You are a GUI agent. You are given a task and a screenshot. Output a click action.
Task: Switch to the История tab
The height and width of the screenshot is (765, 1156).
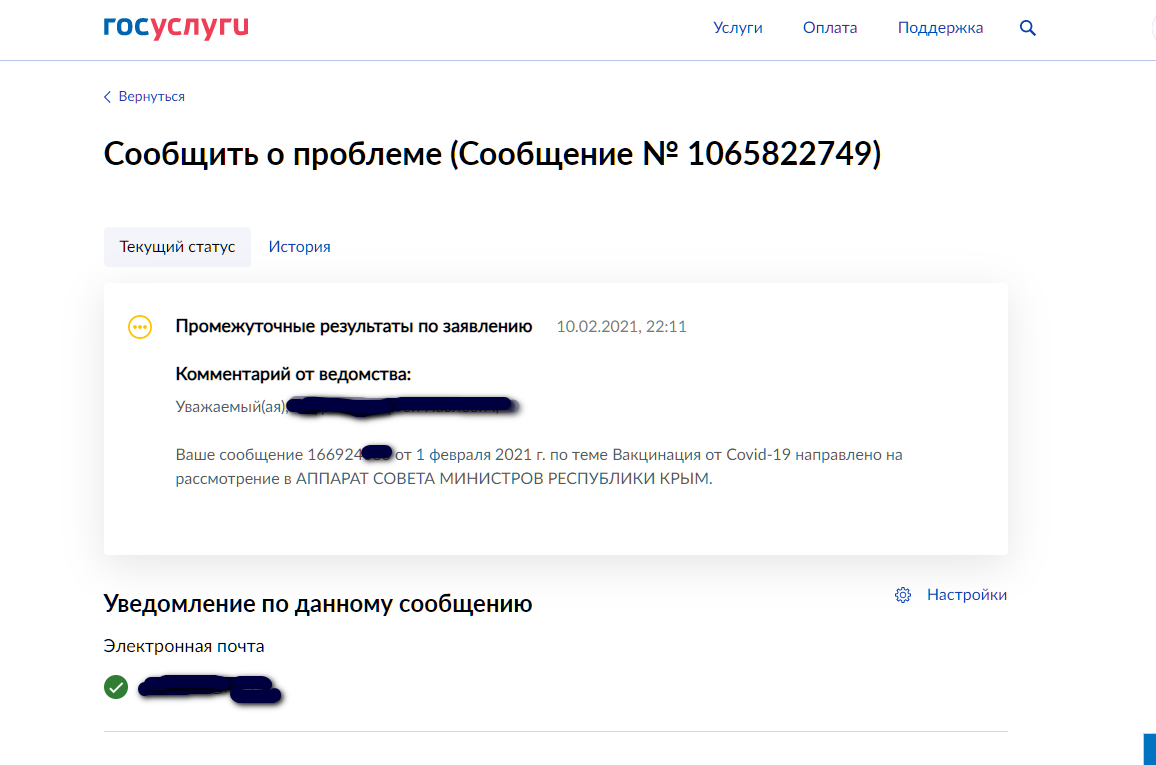pyautogui.click(x=299, y=247)
